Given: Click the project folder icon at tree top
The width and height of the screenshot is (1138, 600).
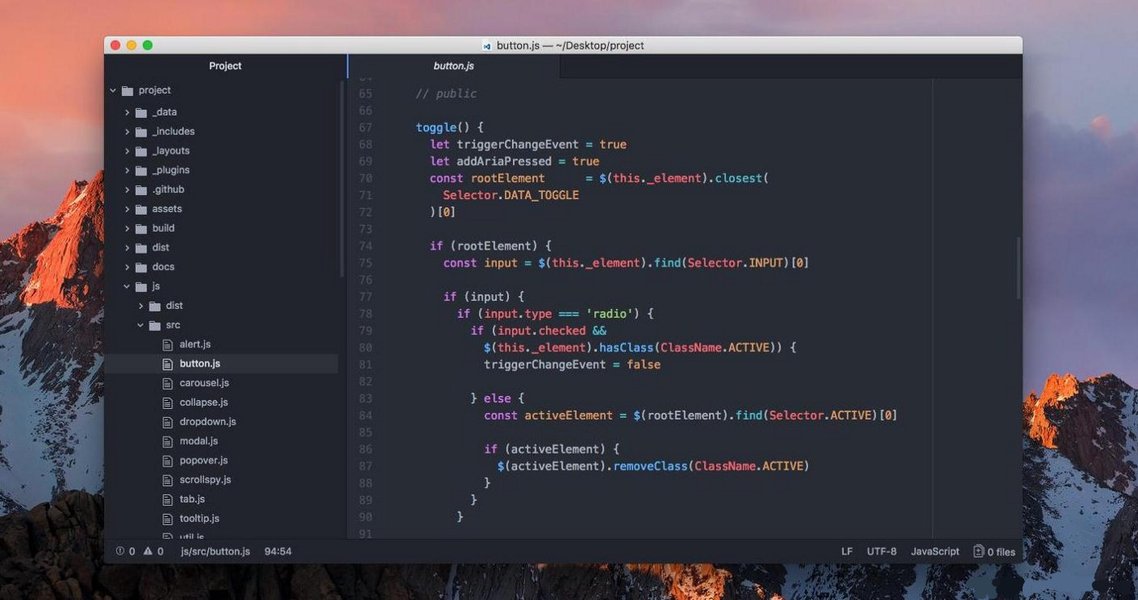Looking at the screenshot, I should pos(126,90).
